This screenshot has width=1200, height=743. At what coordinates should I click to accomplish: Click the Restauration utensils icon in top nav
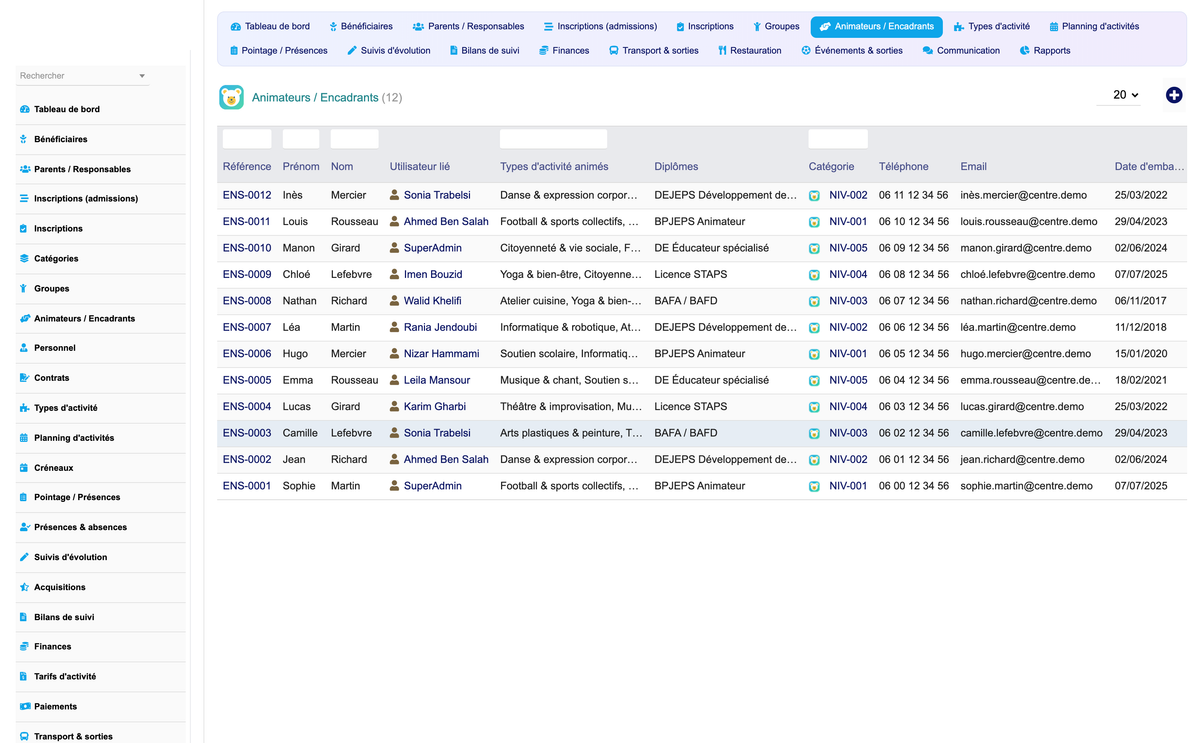(x=722, y=50)
